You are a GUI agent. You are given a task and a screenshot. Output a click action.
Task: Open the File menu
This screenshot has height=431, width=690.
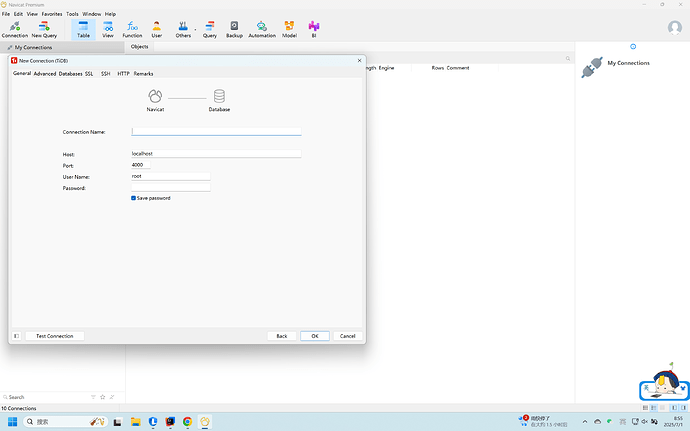coord(6,14)
